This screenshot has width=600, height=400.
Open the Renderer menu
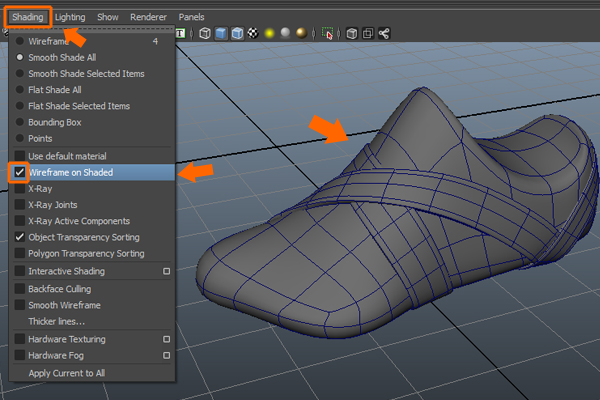(x=147, y=17)
